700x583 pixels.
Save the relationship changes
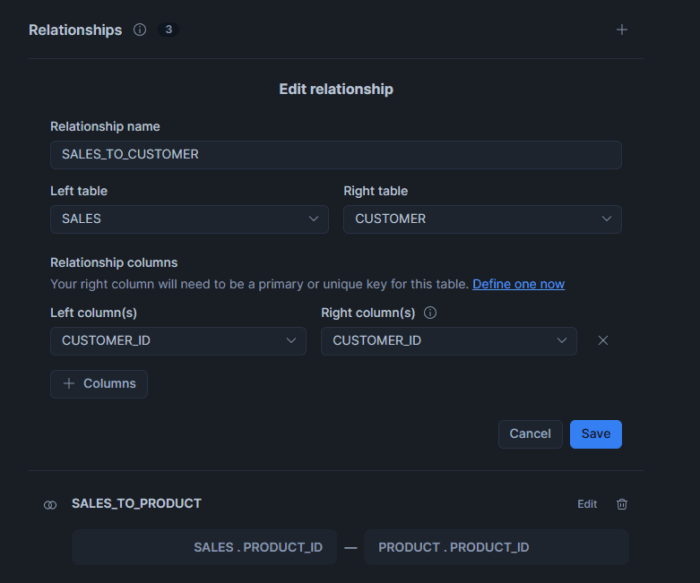pos(596,434)
